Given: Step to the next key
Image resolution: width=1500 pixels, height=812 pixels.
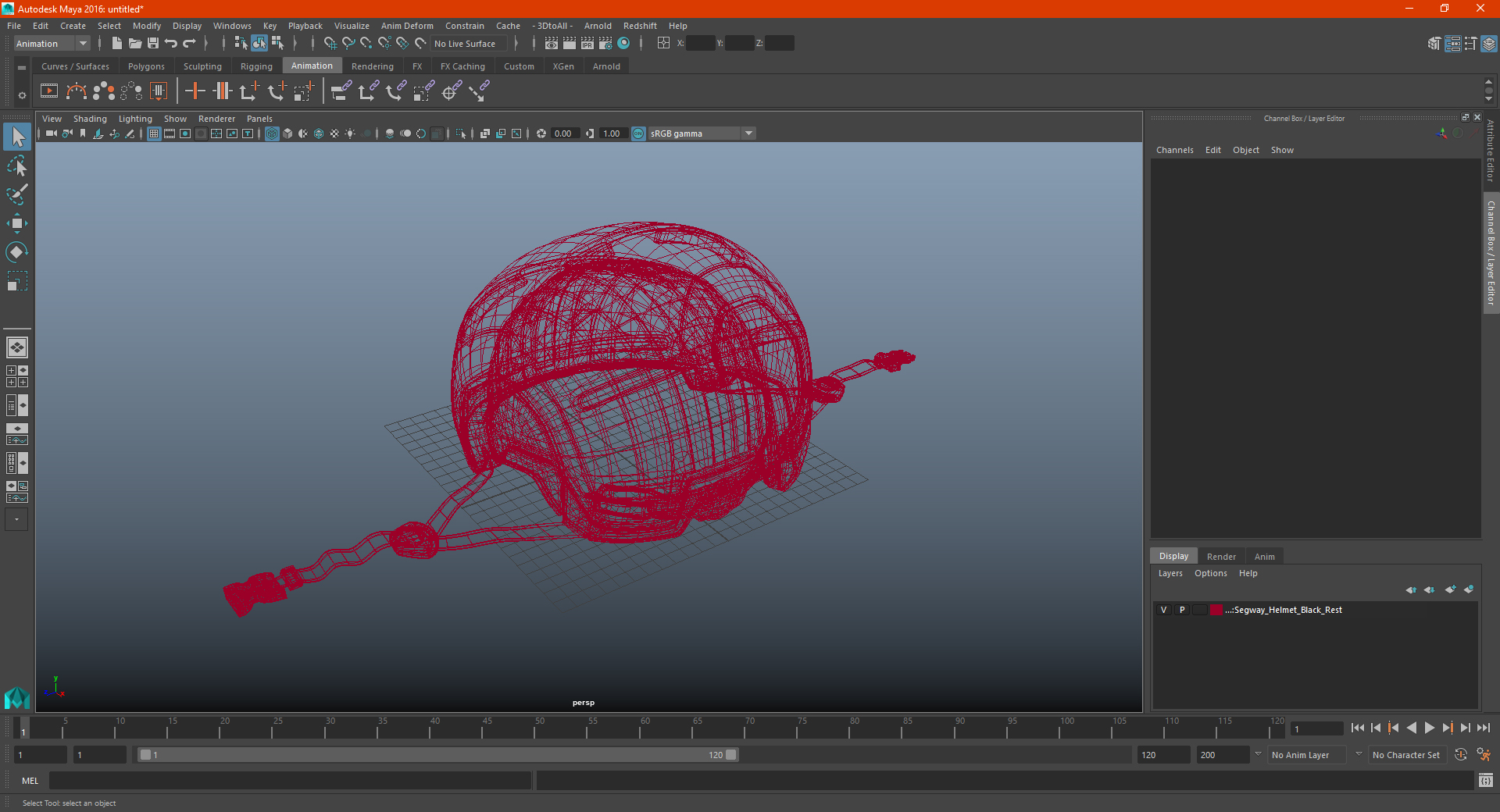Looking at the screenshot, I should pyautogui.click(x=1447, y=728).
